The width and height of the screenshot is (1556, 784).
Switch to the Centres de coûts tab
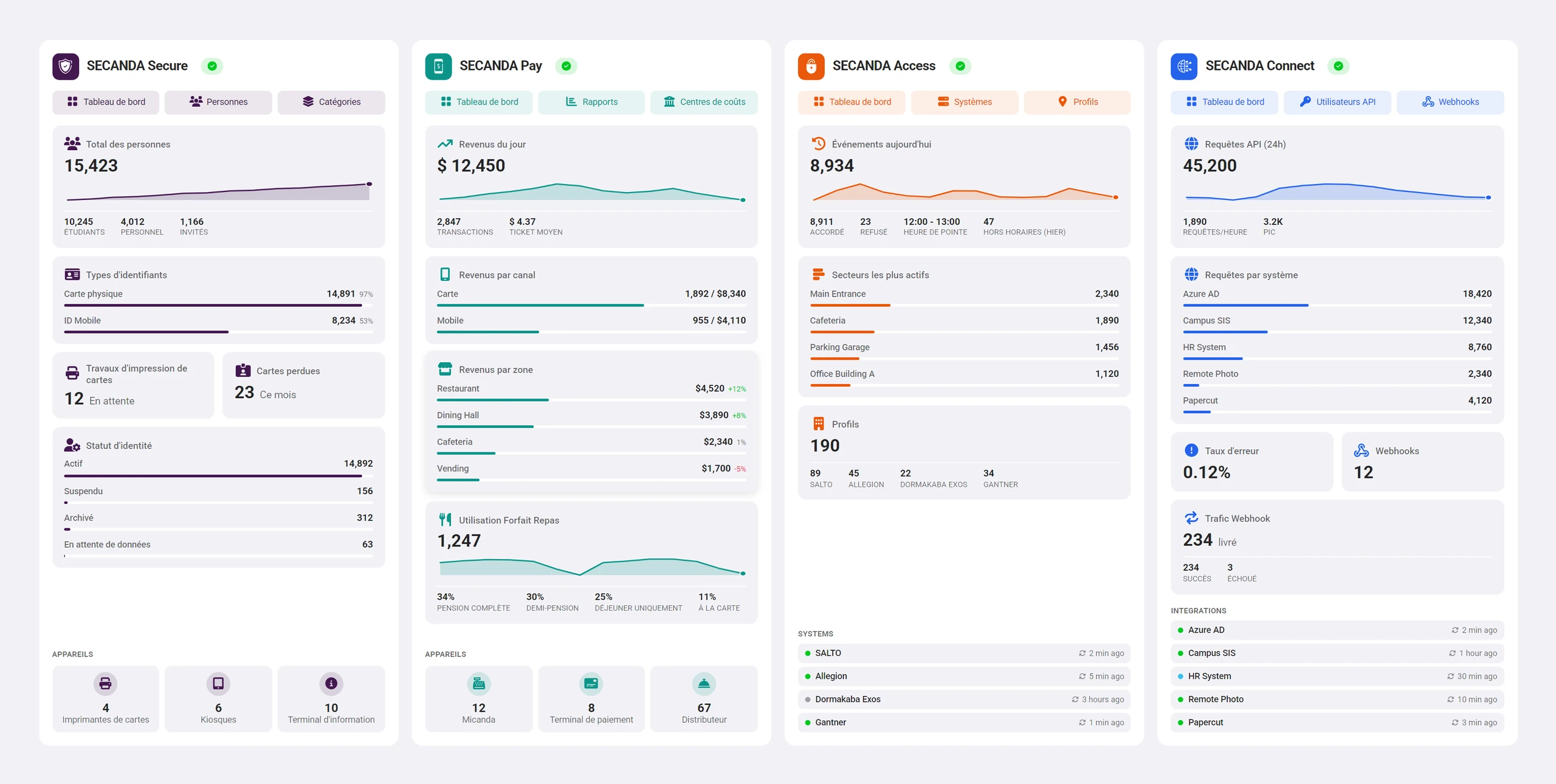[704, 102]
